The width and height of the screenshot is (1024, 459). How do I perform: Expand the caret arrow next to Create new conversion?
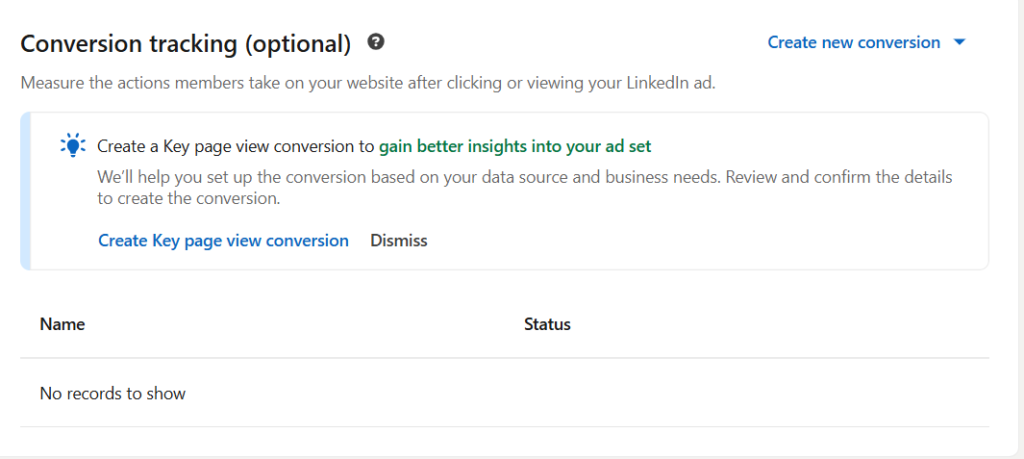pyautogui.click(x=960, y=43)
